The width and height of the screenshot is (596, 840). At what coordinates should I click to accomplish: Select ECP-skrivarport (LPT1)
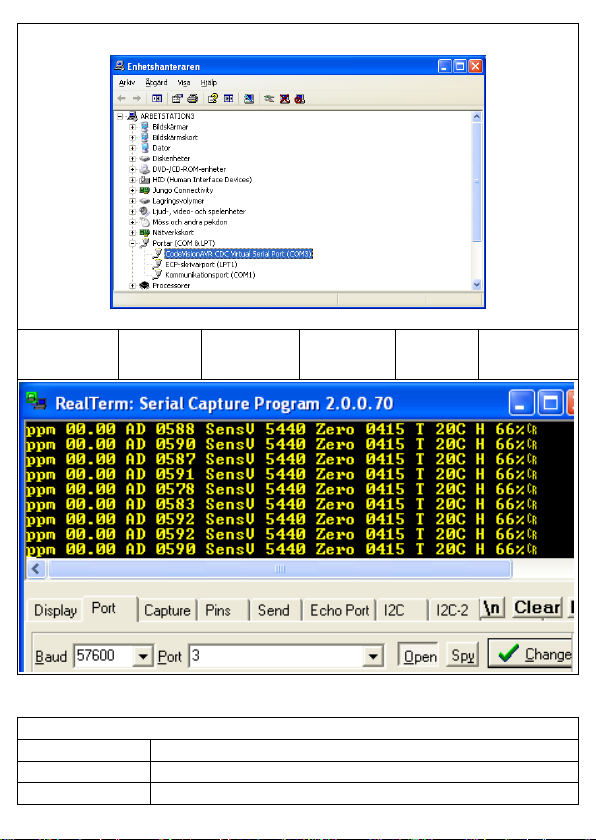click(x=201, y=264)
